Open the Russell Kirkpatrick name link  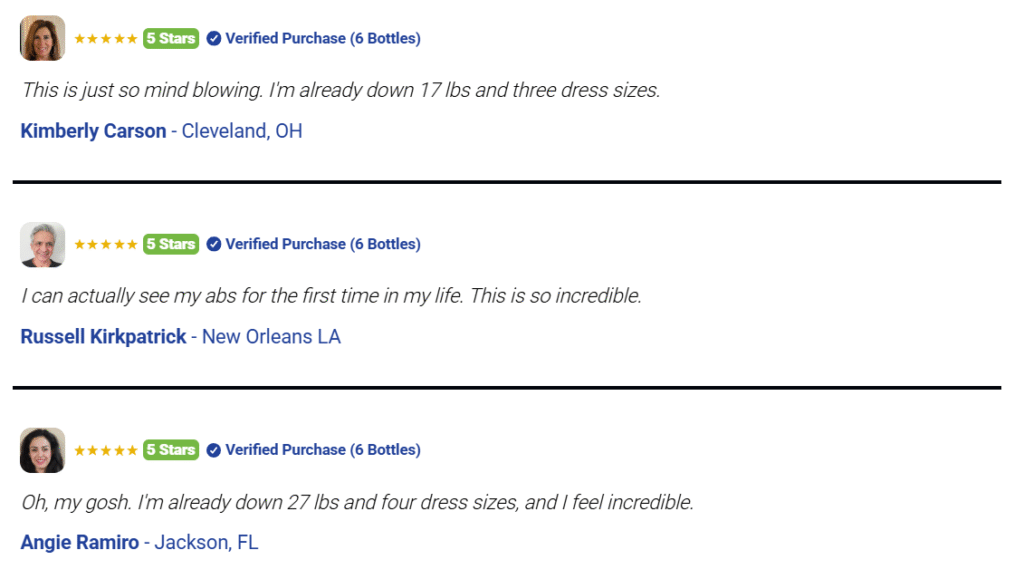coord(103,337)
